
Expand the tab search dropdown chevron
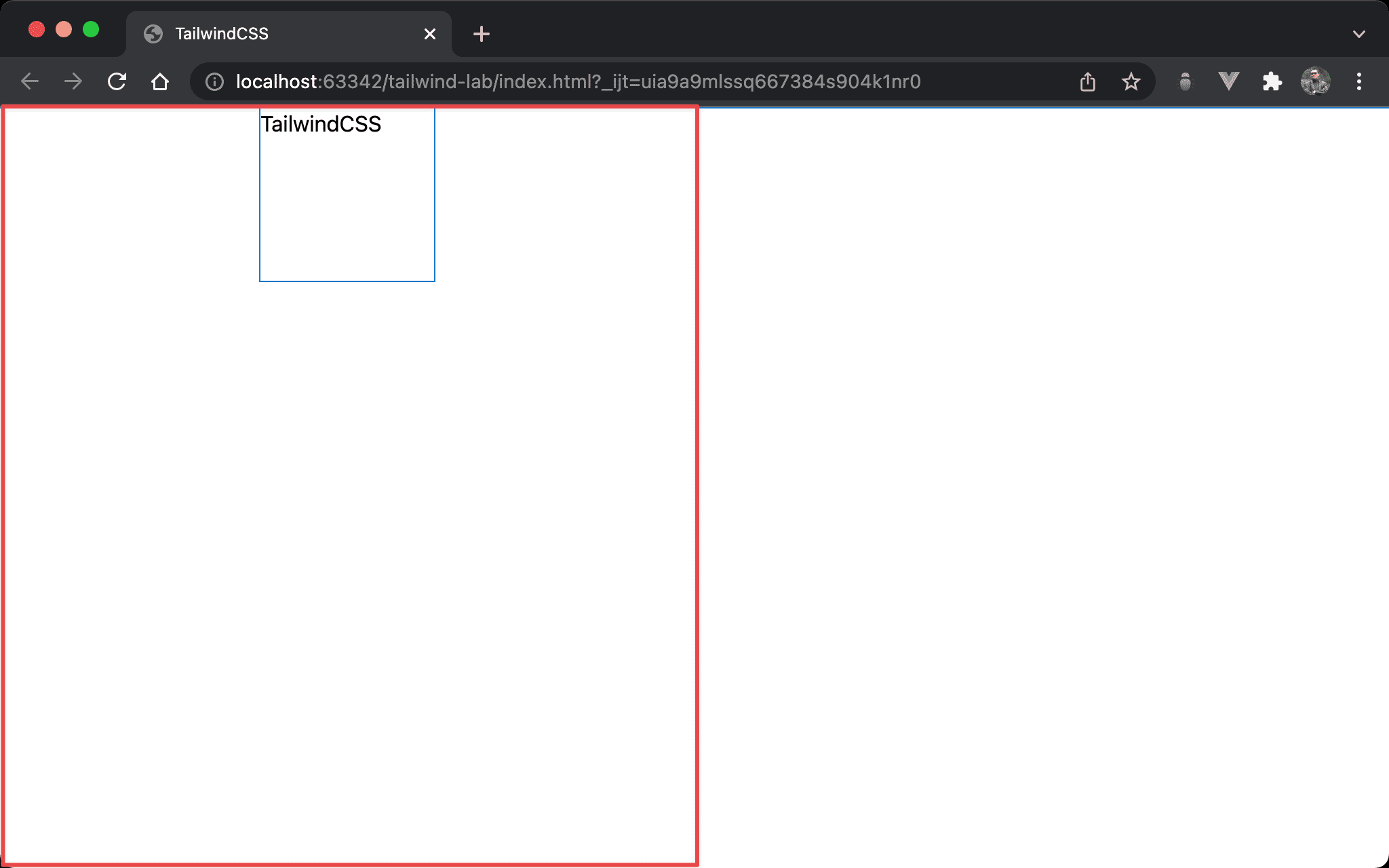tap(1359, 34)
